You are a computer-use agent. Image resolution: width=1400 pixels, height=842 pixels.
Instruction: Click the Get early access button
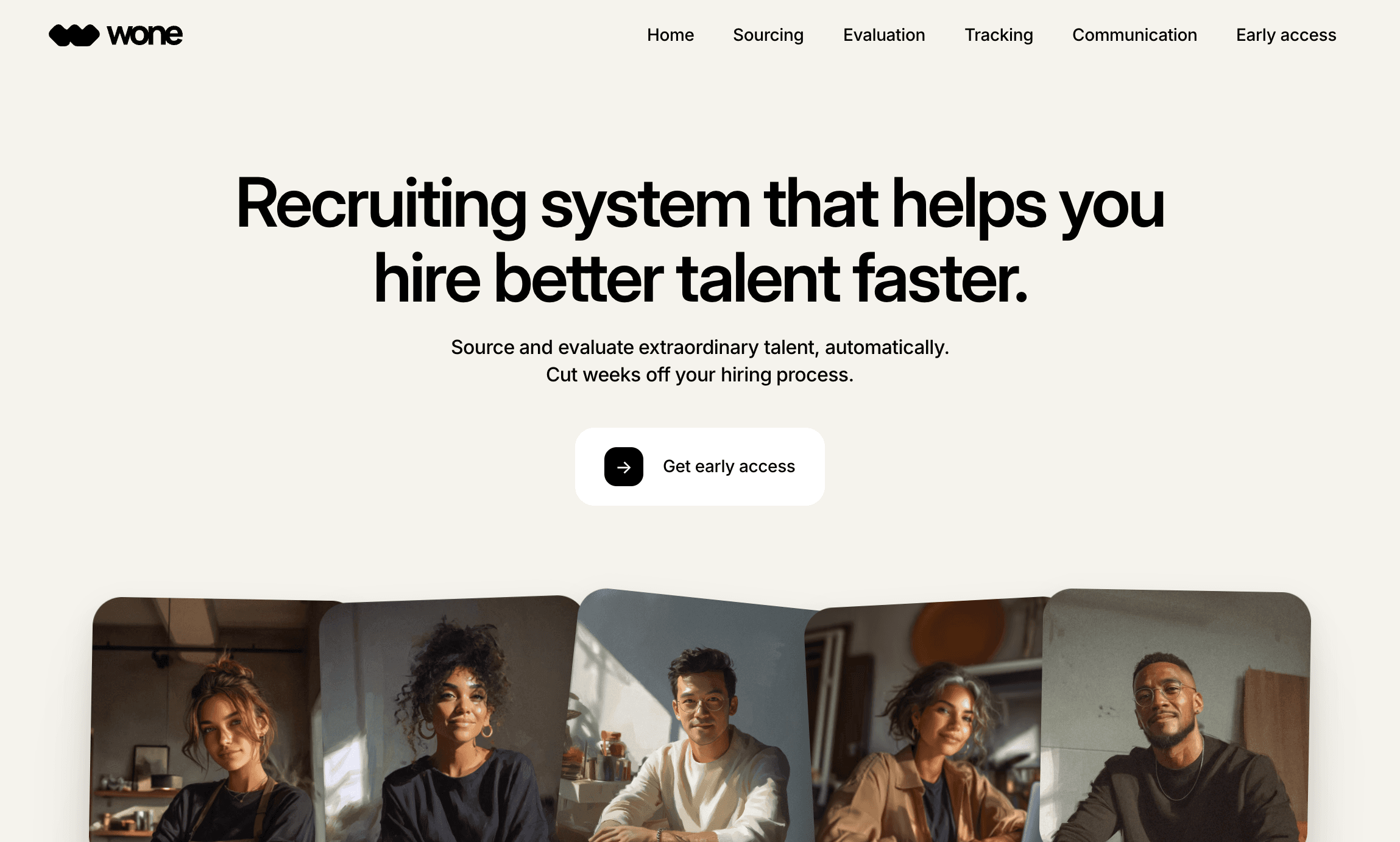(699, 467)
